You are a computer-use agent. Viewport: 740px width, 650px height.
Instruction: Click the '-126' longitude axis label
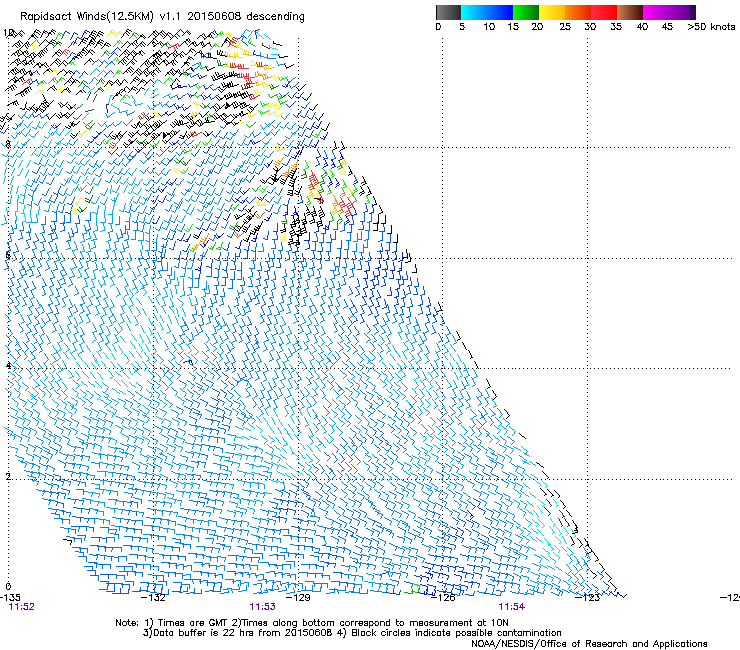[x=443, y=598]
